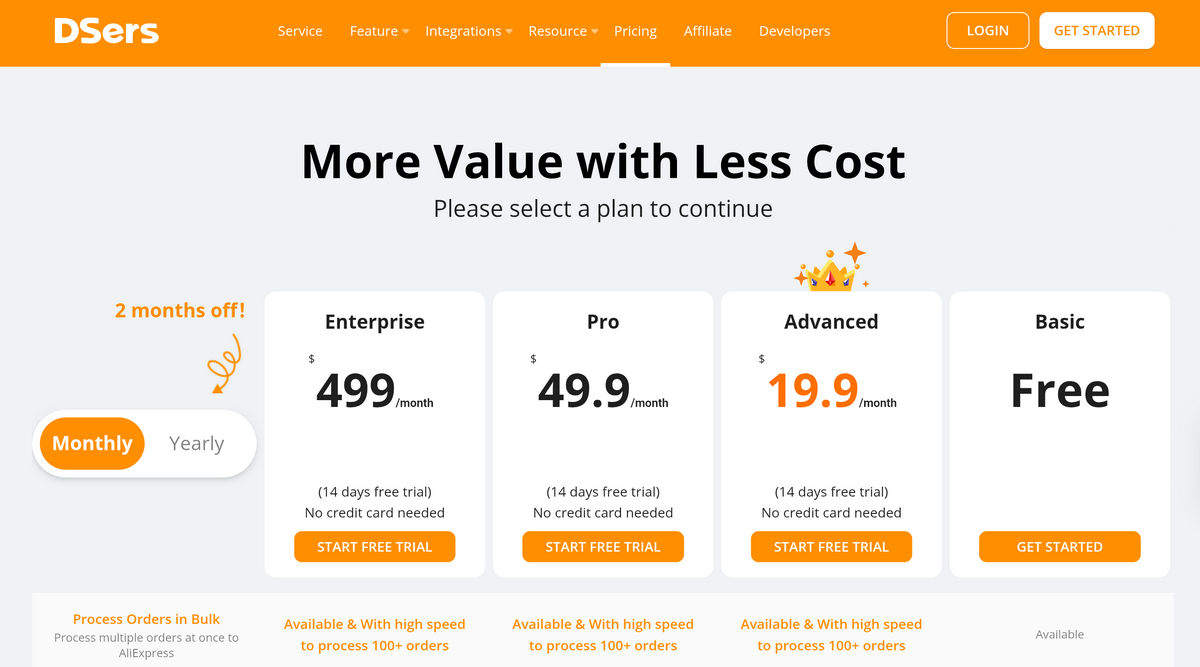Start free trial for the Enterprise plan
Image resolution: width=1200 pixels, height=667 pixels.
coord(374,546)
